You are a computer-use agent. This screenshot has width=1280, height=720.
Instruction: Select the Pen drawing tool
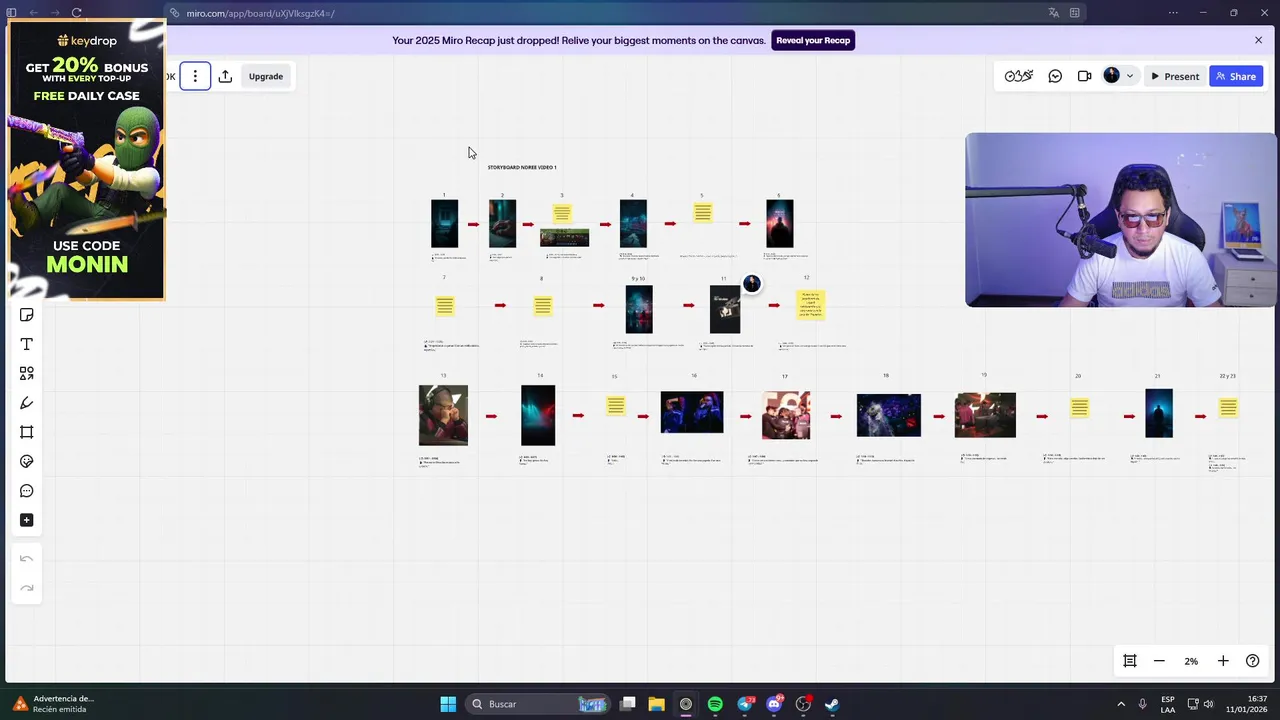(27, 403)
